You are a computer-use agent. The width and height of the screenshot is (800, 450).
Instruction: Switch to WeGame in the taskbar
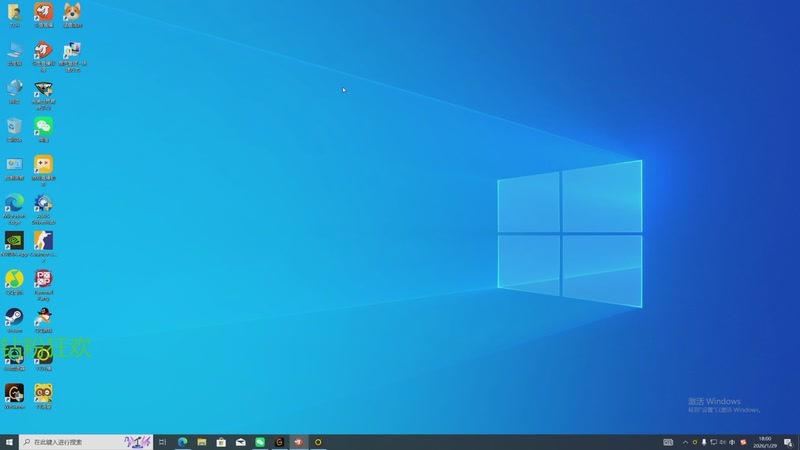[x=279, y=442]
